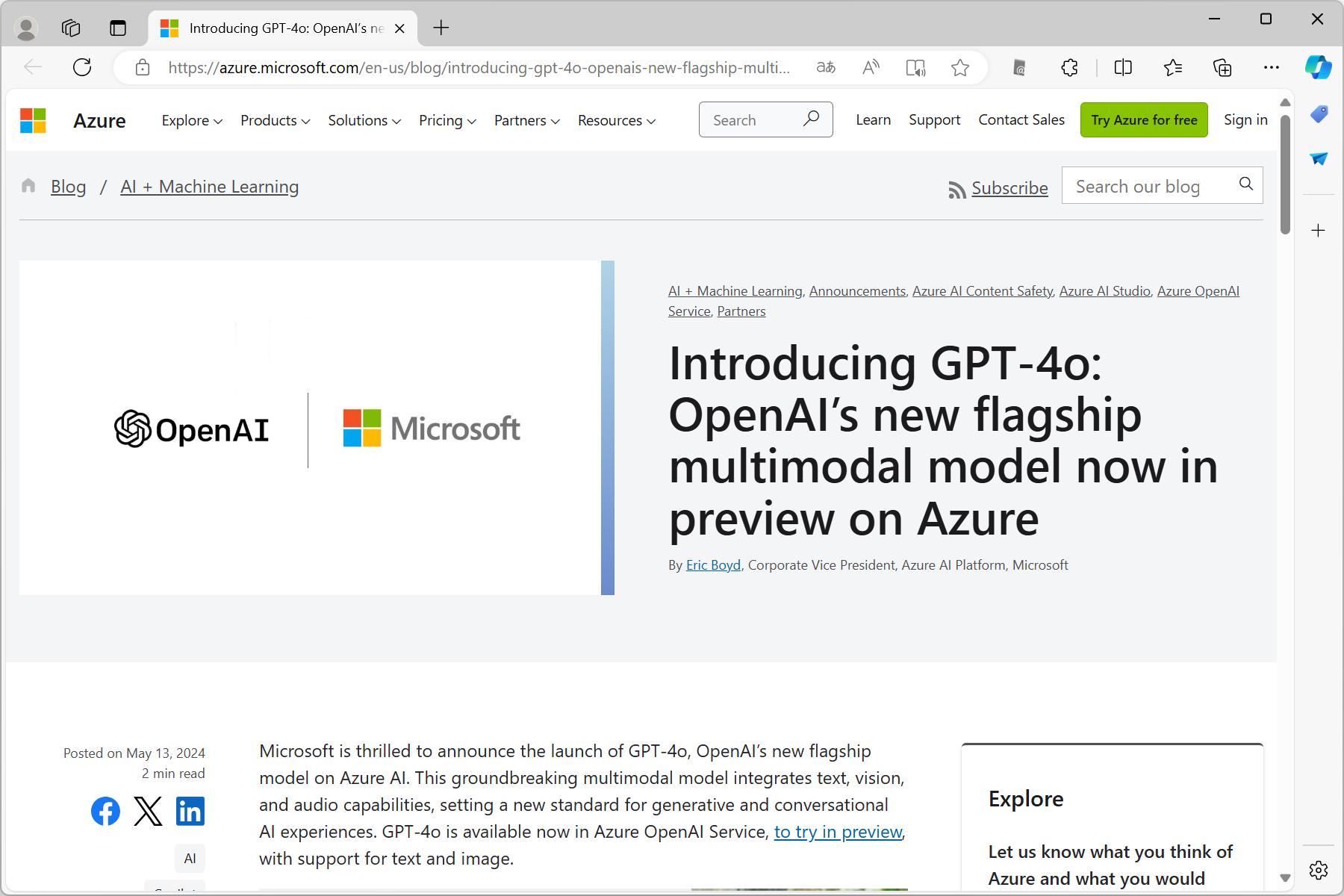Click the page scrollbar up arrow
This screenshot has height=896, width=1344.
(x=1285, y=102)
